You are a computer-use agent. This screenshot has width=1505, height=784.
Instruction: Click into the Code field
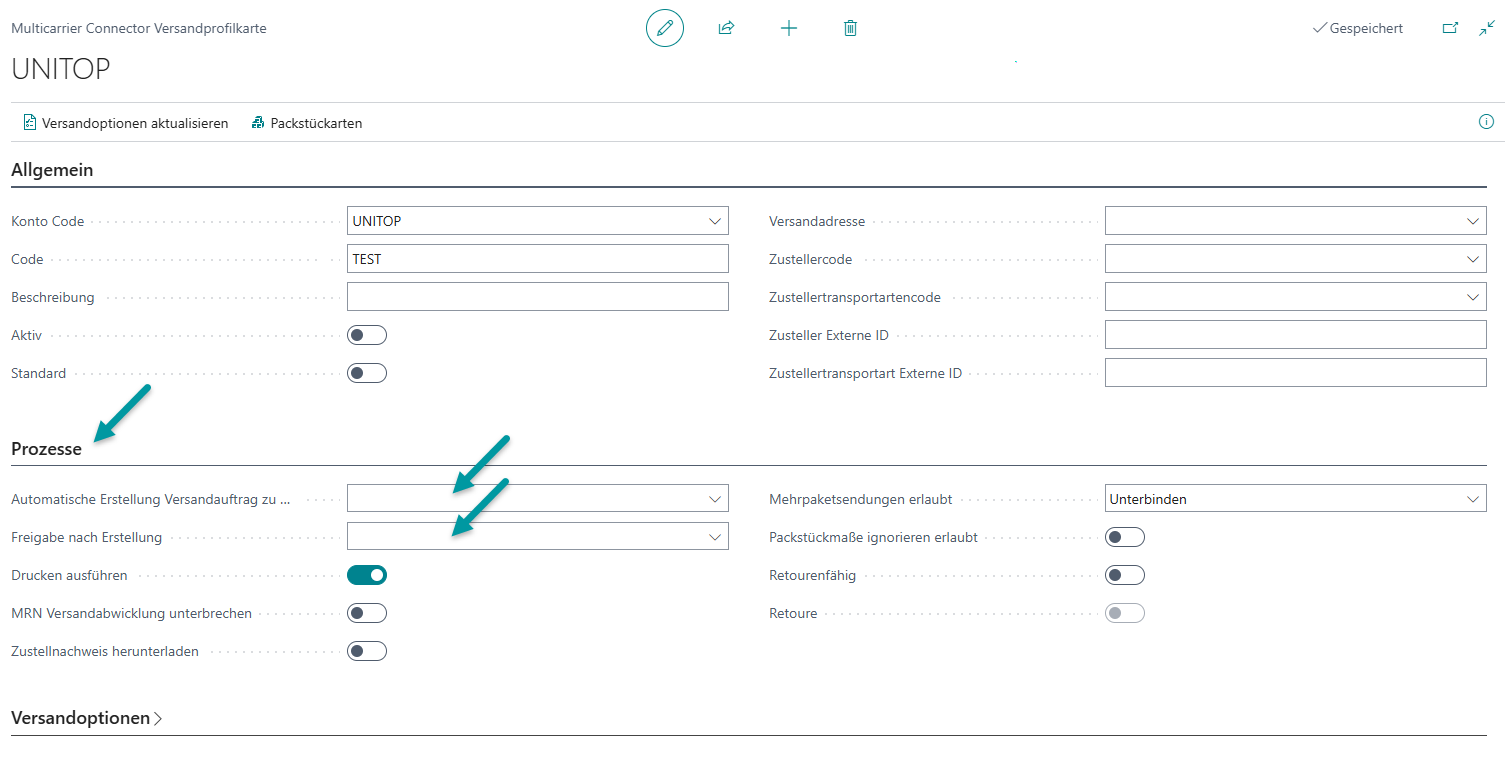pos(538,259)
